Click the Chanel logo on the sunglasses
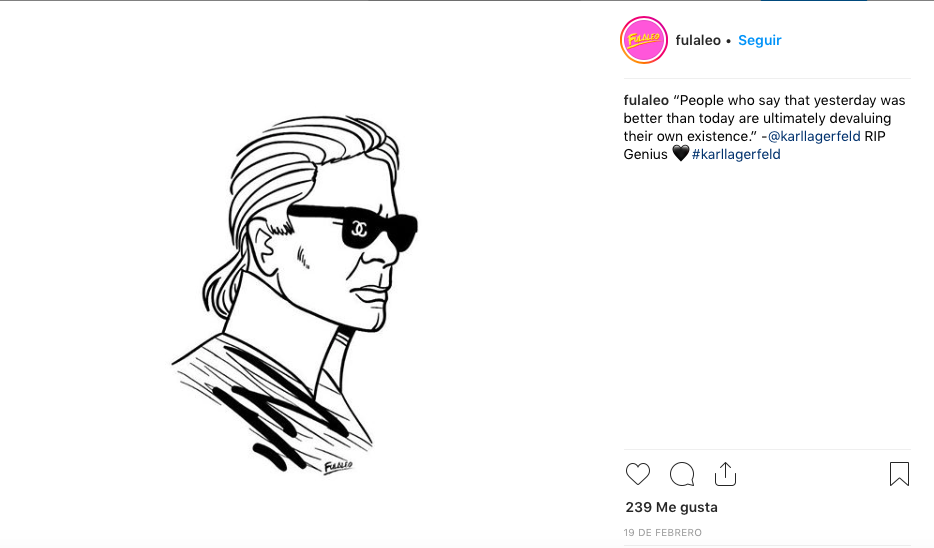The height and width of the screenshot is (548, 934). tap(358, 229)
